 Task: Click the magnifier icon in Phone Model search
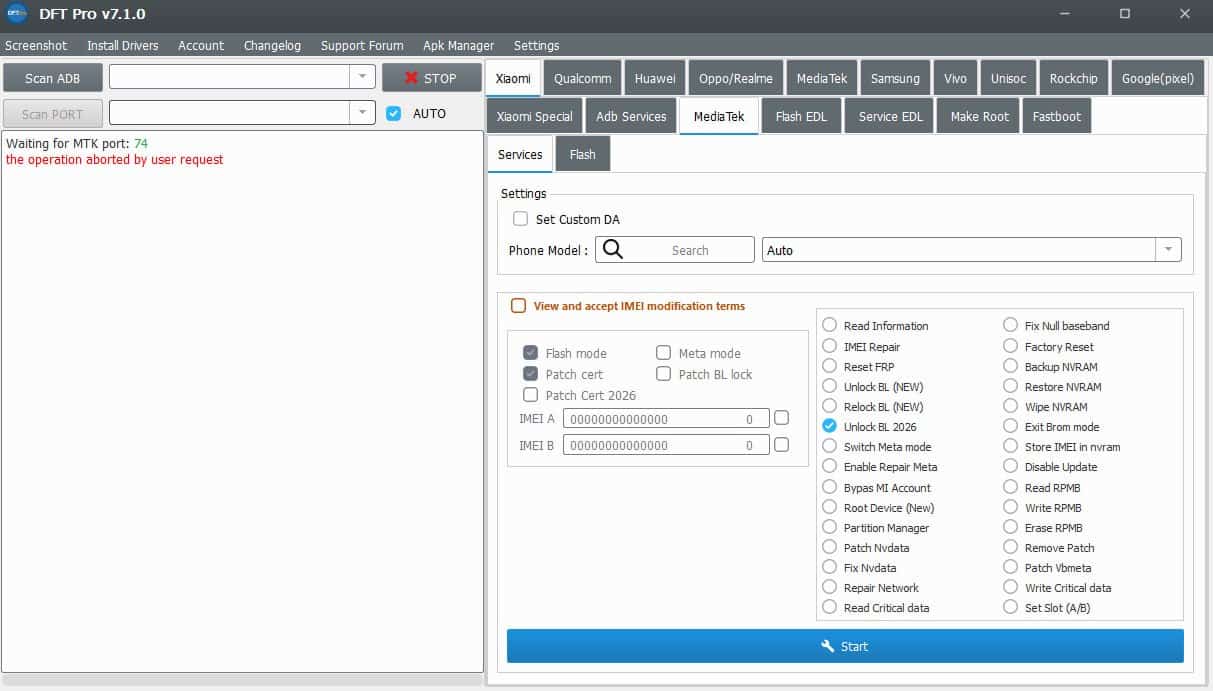[613, 250]
